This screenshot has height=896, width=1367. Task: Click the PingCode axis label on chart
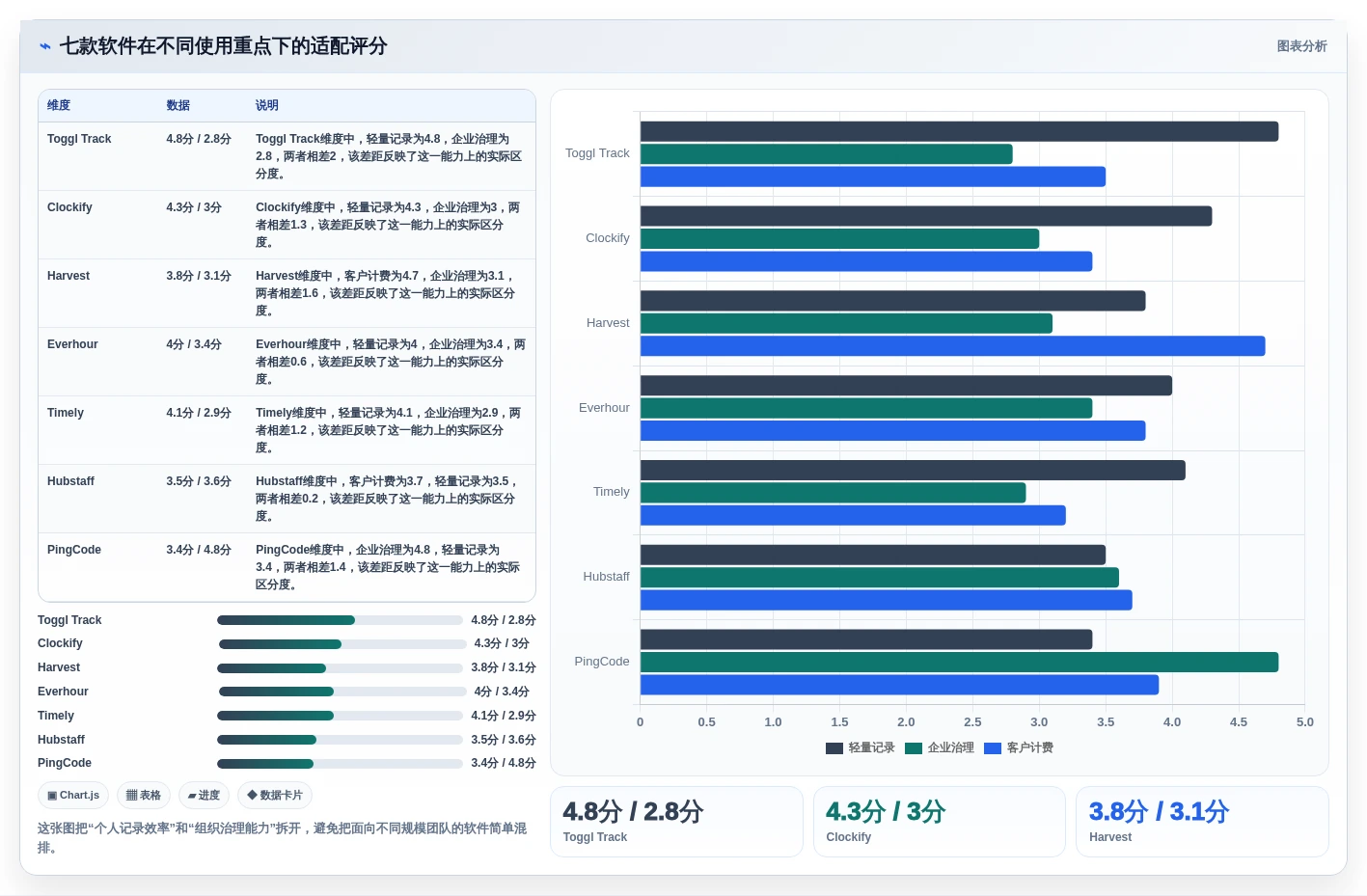(x=602, y=662)
